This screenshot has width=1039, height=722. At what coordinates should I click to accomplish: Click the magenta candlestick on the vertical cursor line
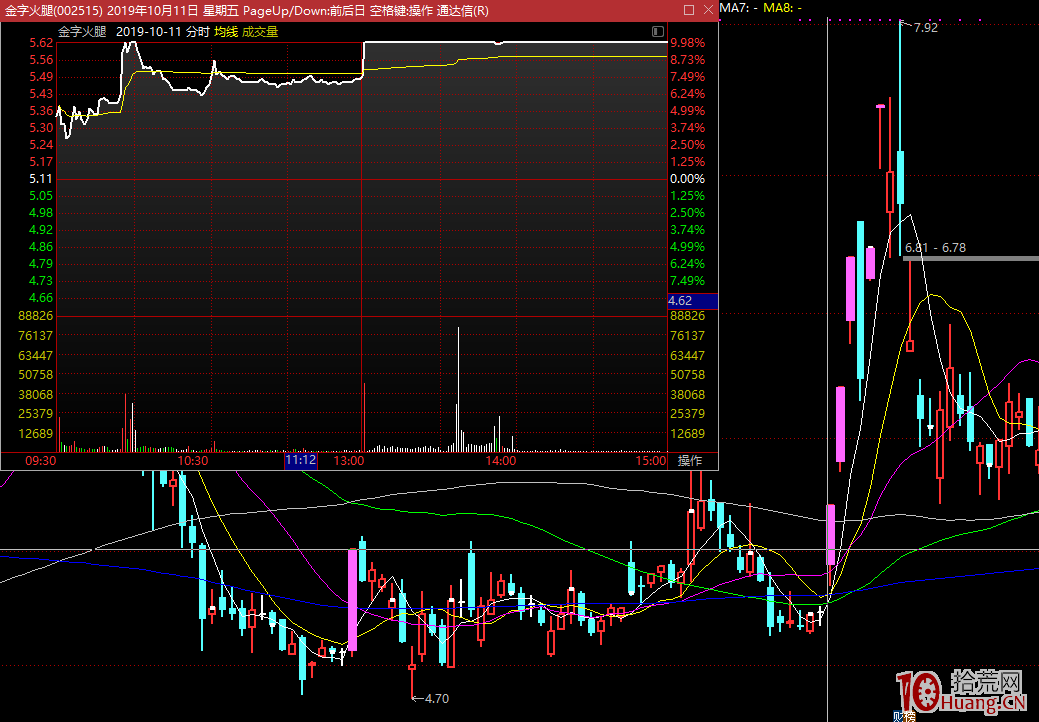click(x=830, y=535)
